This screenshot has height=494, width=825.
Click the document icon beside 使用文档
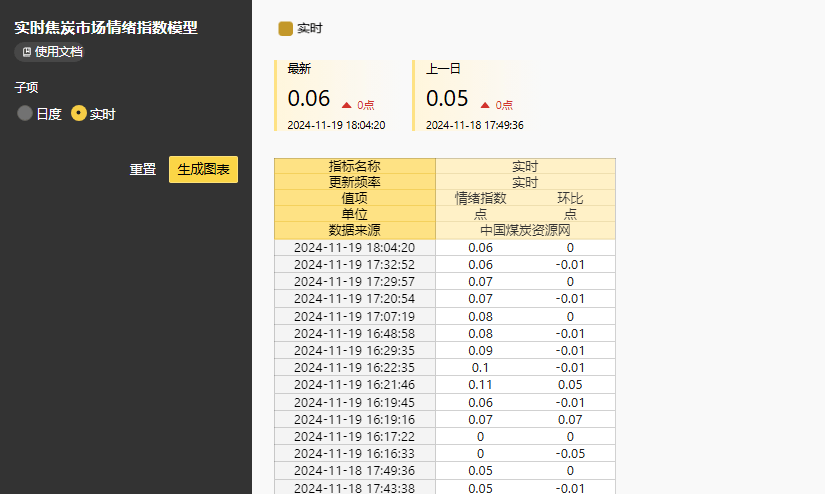click(27, 52)
